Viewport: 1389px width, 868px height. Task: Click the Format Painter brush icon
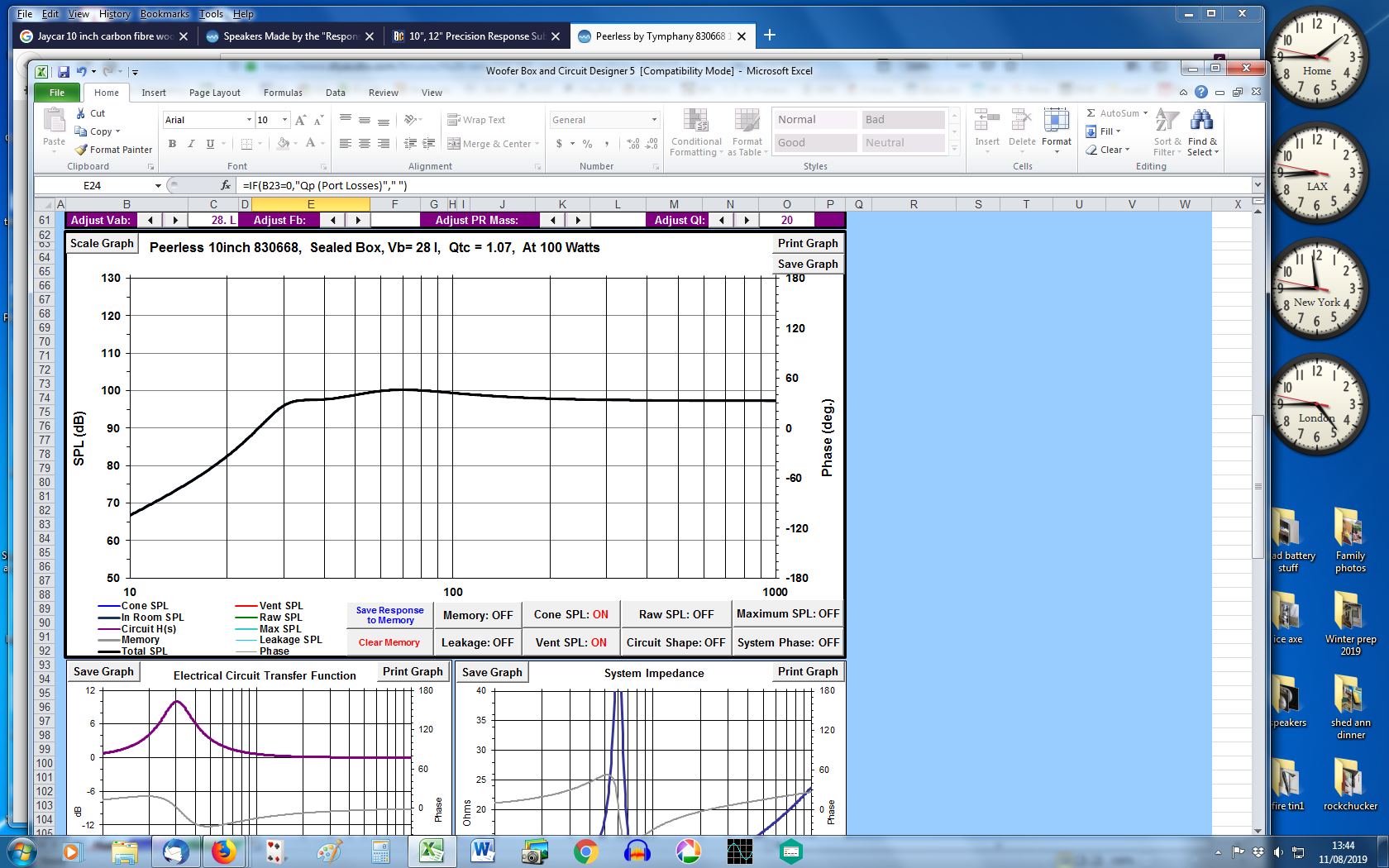[x=81, y=150]
